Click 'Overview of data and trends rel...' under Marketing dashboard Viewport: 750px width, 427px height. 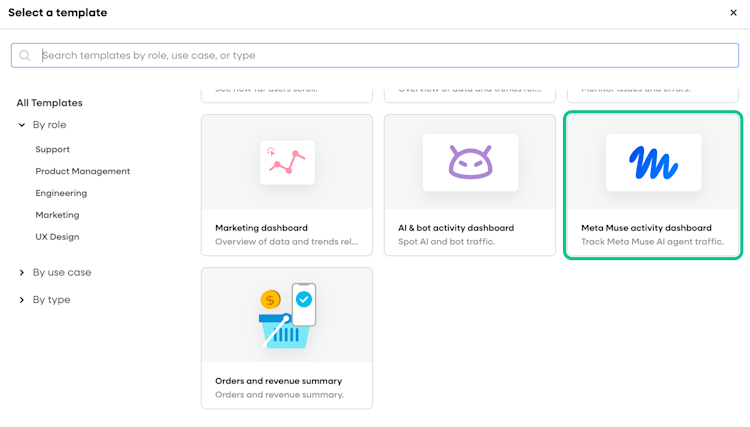(x=287, y=242)
